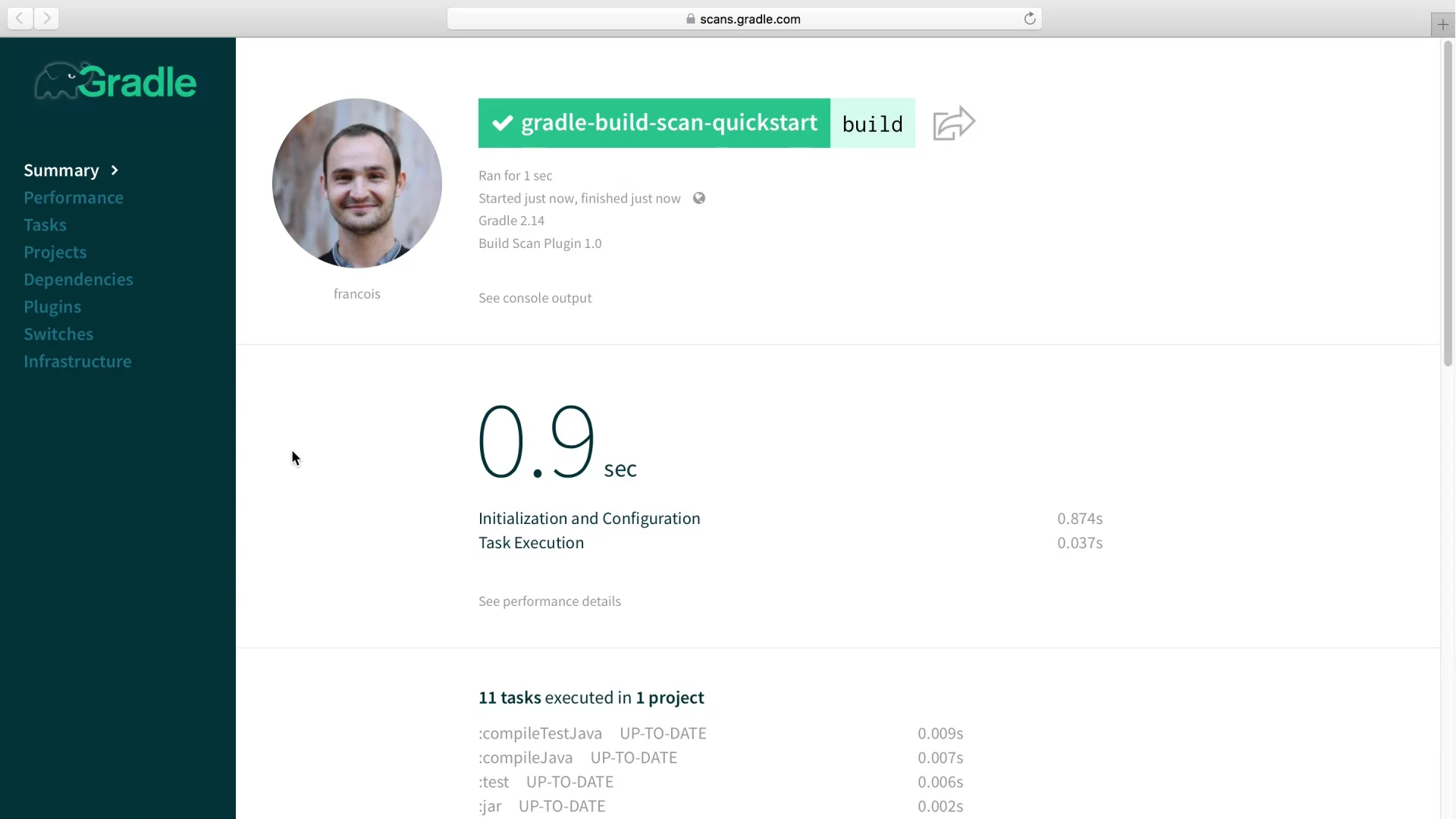
Task: Click the 1 project link
Action: [x=670, y=698]
